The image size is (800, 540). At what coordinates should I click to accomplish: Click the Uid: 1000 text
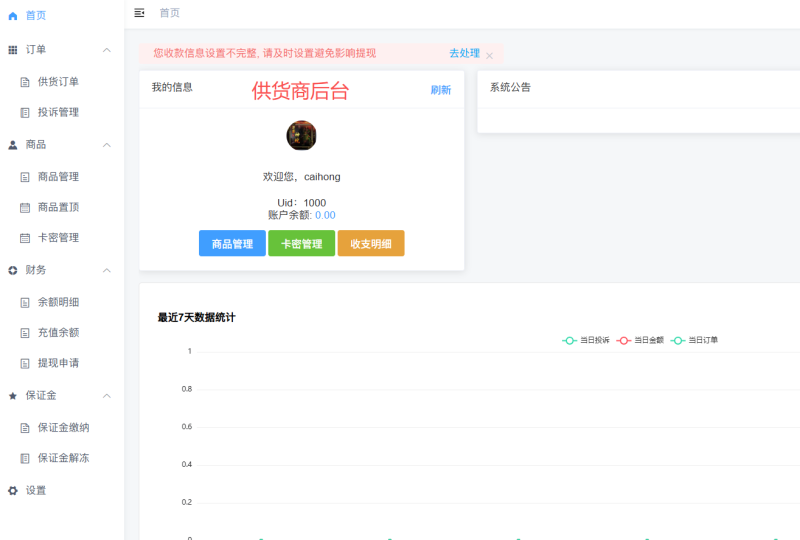click(302, 203)
